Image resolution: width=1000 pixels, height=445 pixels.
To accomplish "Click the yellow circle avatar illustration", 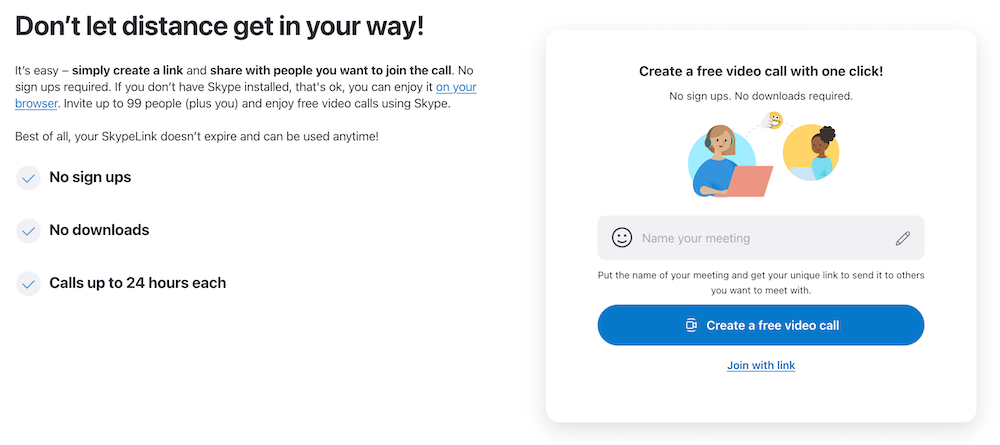I will [x=811, y=152].
